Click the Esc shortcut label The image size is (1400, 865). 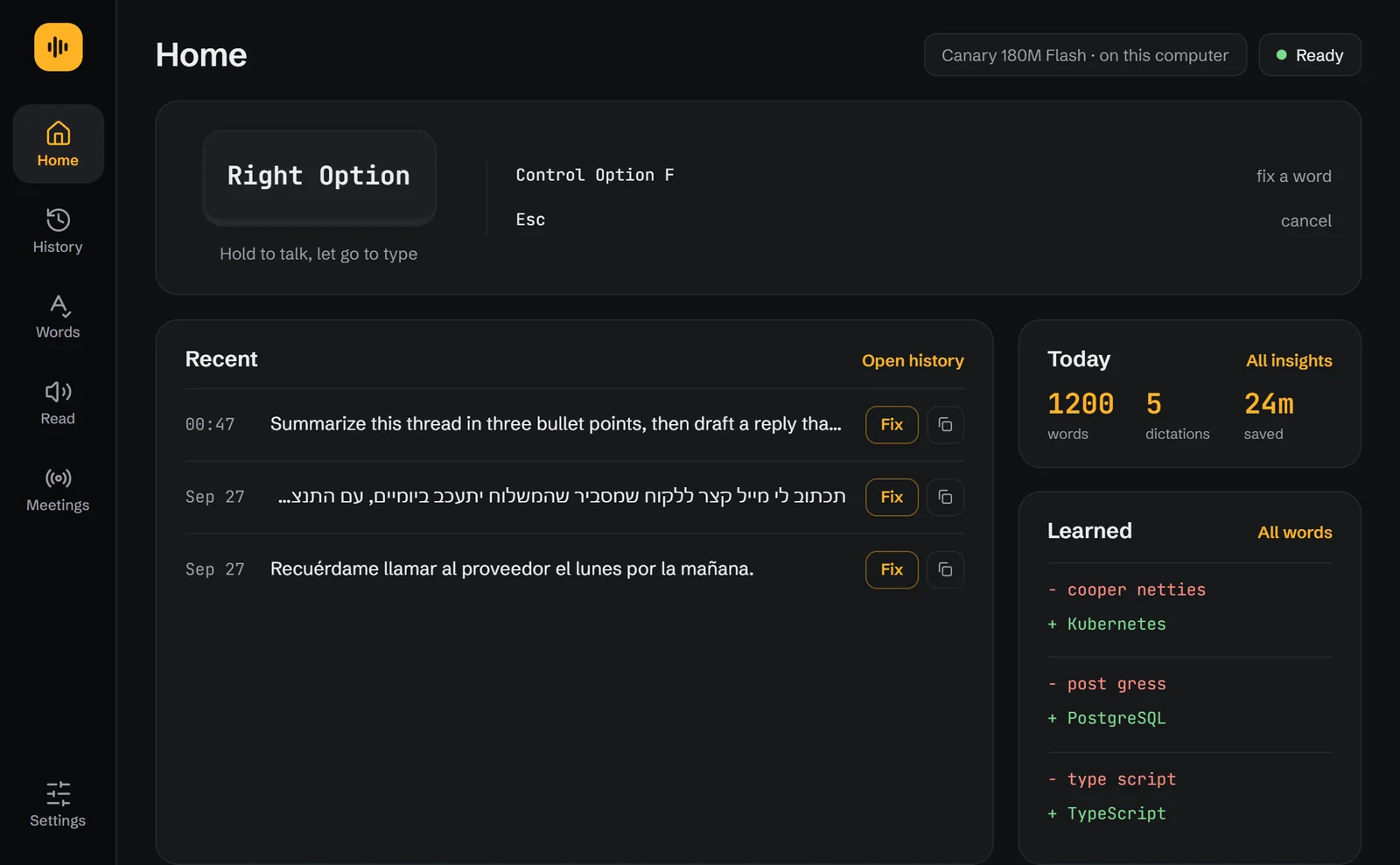click(530, 220)
